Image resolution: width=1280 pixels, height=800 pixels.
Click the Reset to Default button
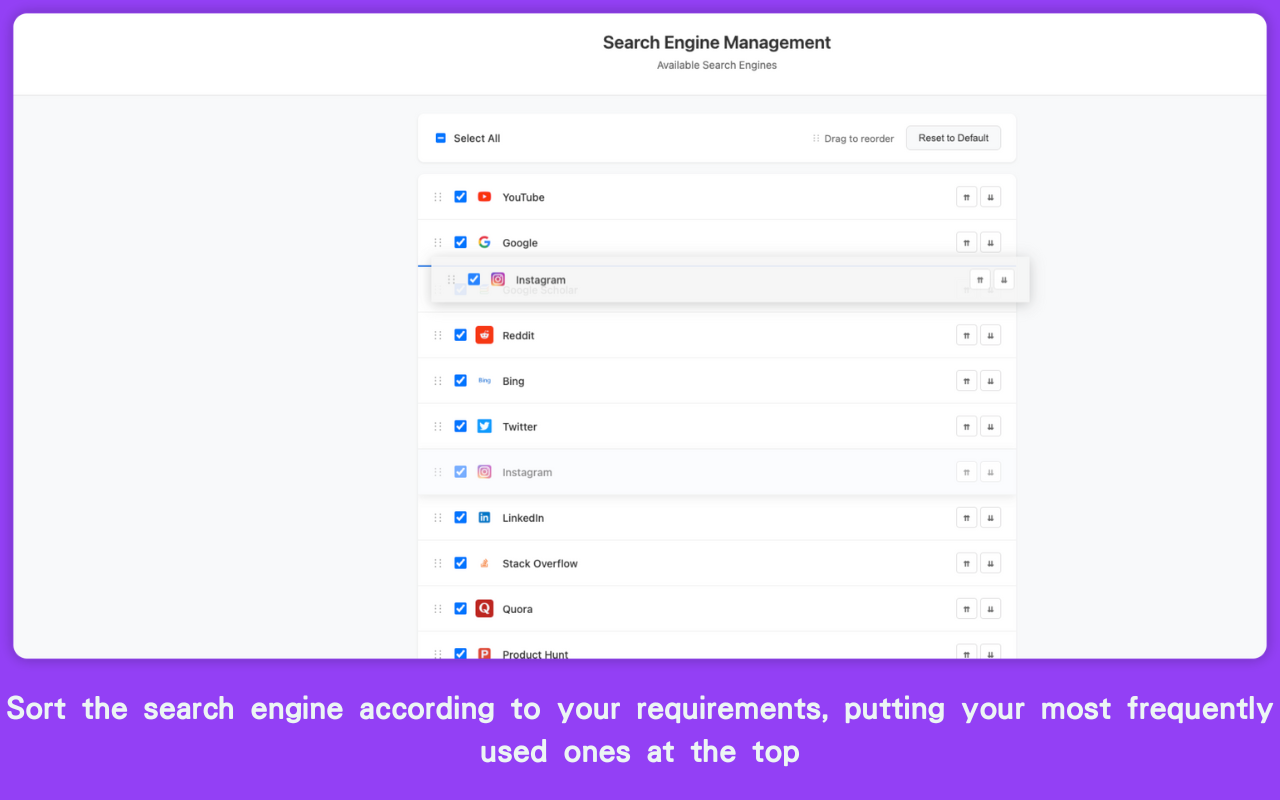(953, 138)
